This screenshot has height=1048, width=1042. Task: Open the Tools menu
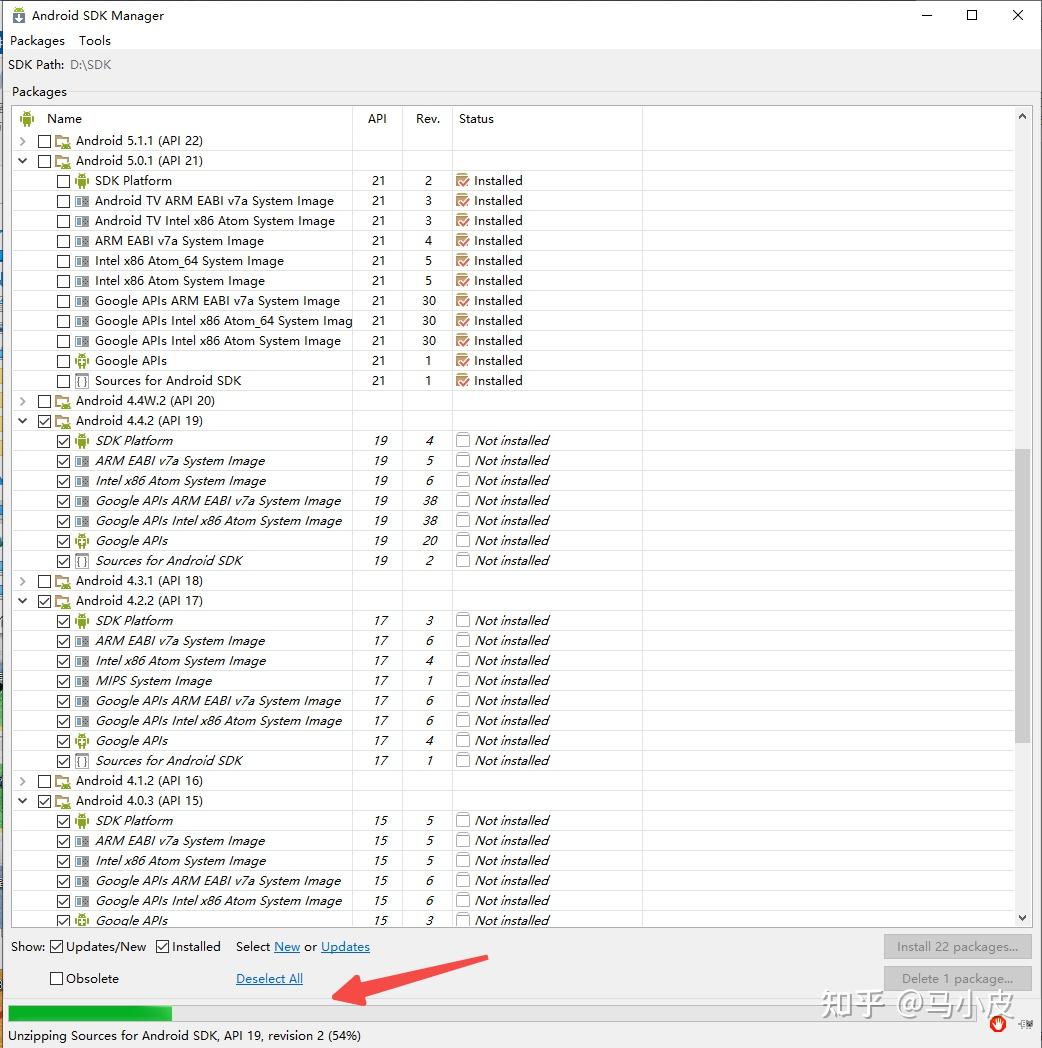point(94,41)
